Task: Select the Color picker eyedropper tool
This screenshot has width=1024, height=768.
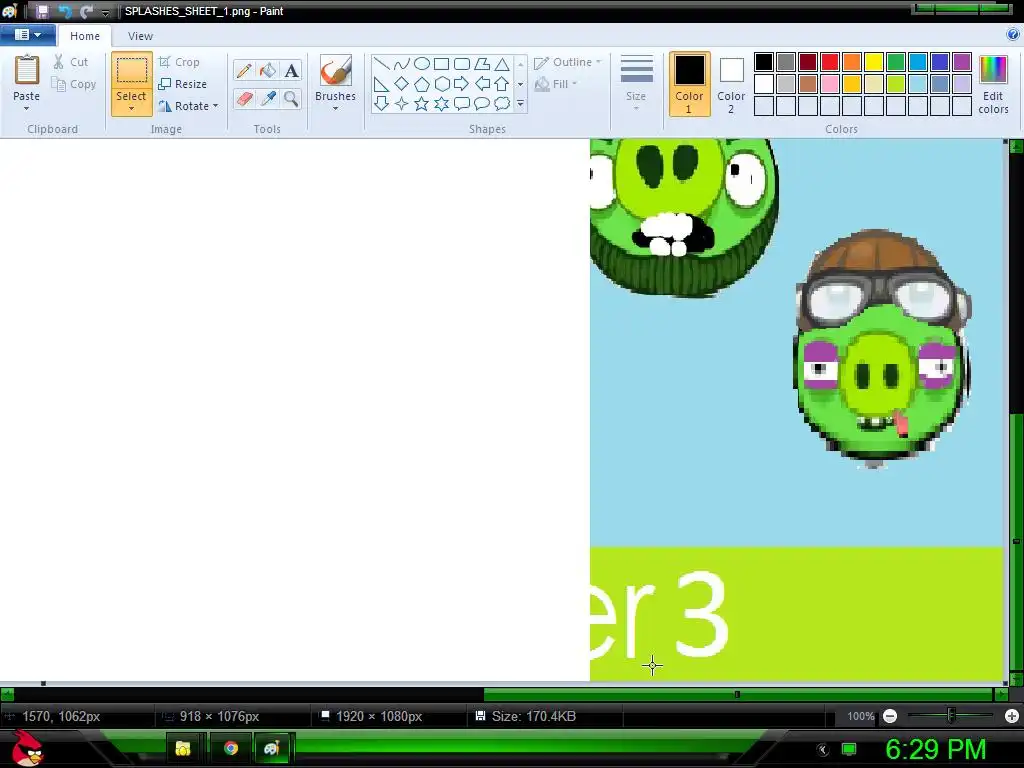Action: [268, 99]
